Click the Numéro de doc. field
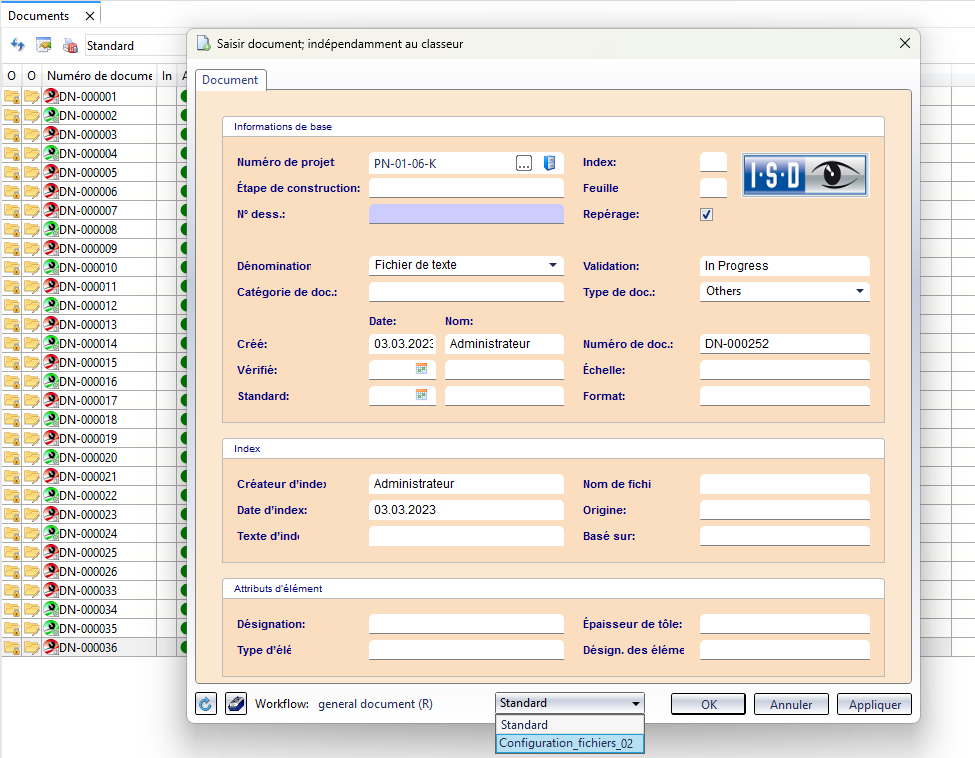Image resolution: width=975 pixels, height=758 pixels. tap(785, 344)
